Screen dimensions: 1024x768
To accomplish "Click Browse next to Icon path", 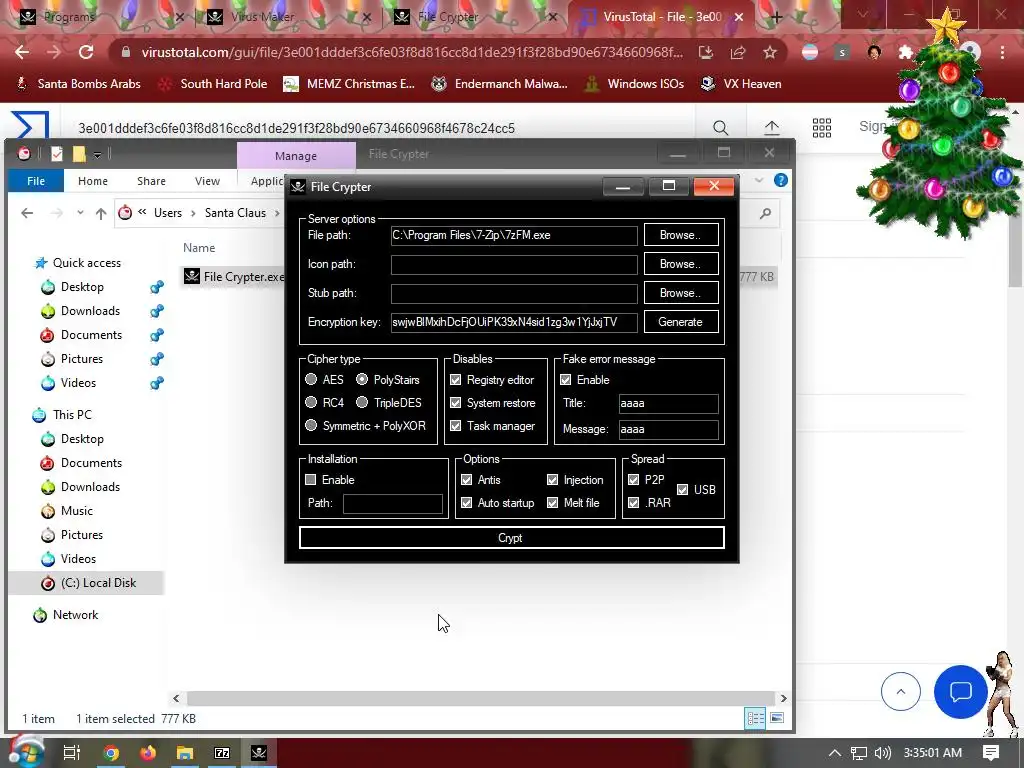I will [x=680, y=264].
